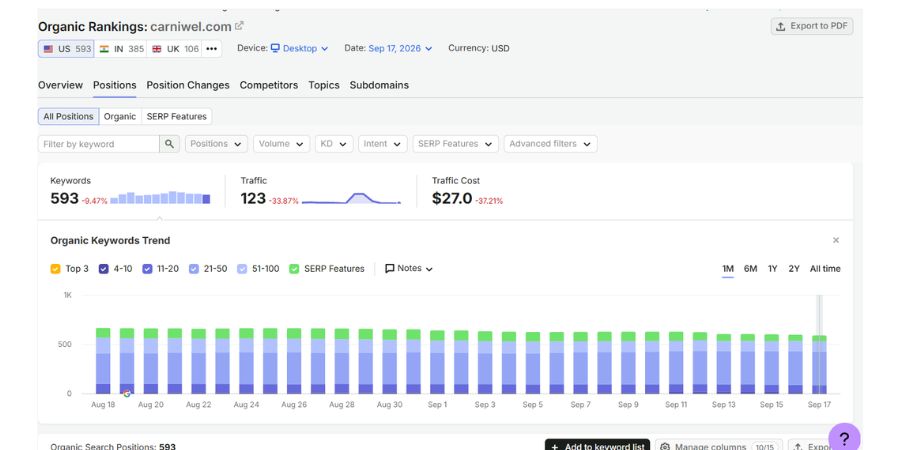This screenshot has height=450, width=900.
Task: Export report to PDF
Action: tap(812, 26)
